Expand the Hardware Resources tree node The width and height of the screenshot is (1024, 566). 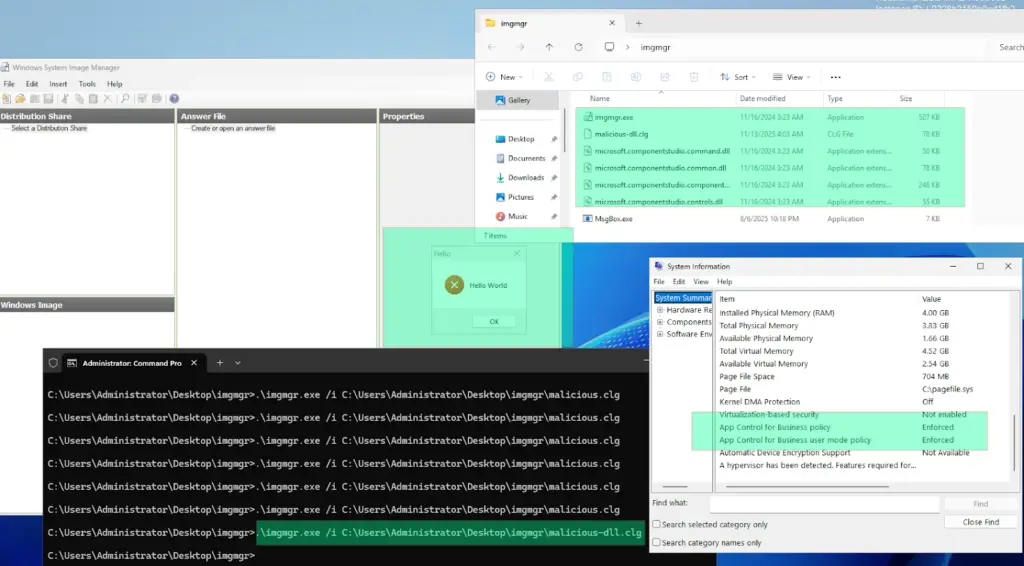click(x=660, y=310)
